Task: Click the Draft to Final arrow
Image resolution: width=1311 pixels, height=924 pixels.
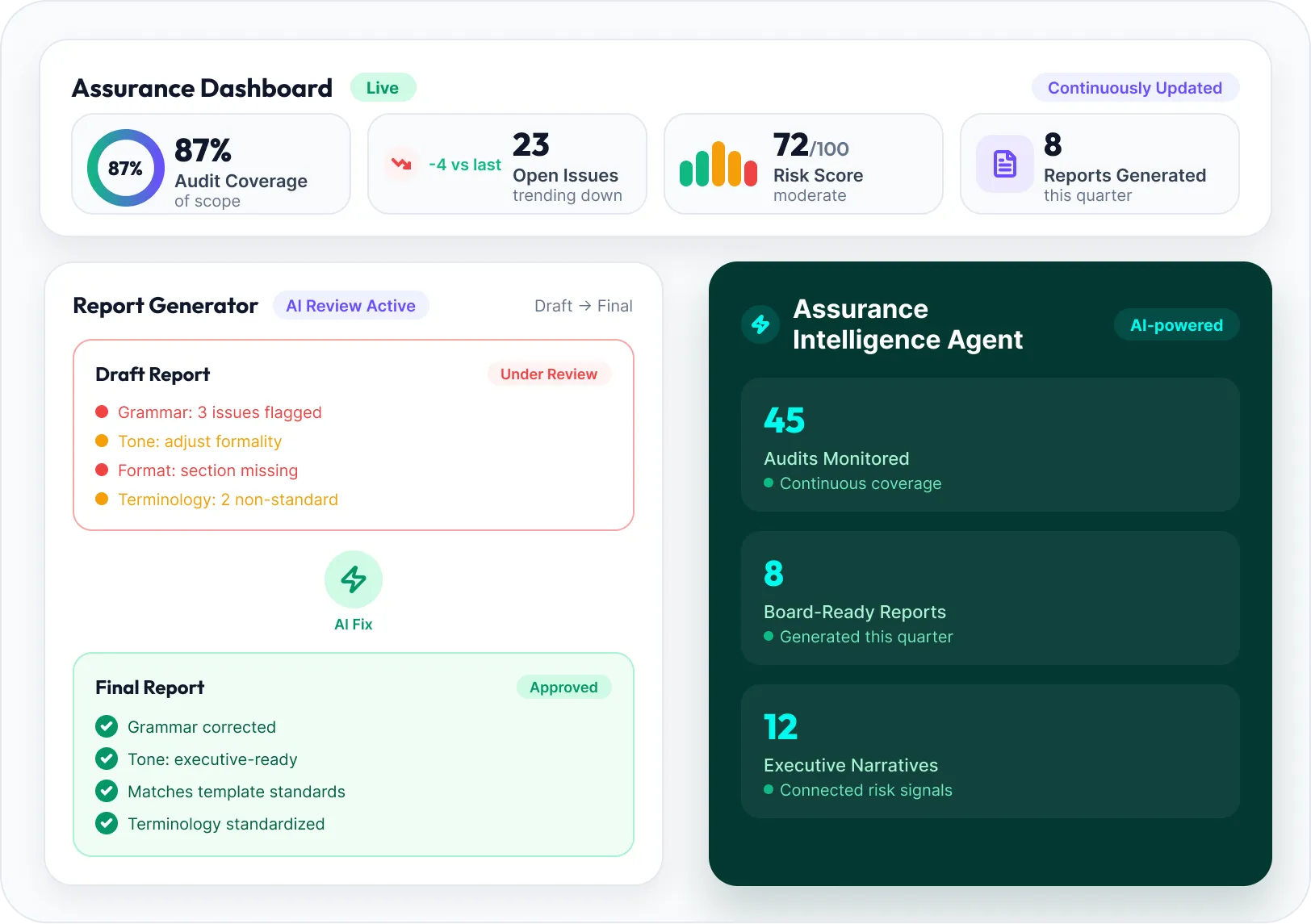Action: pyautogui.click(x=585, y=306)
